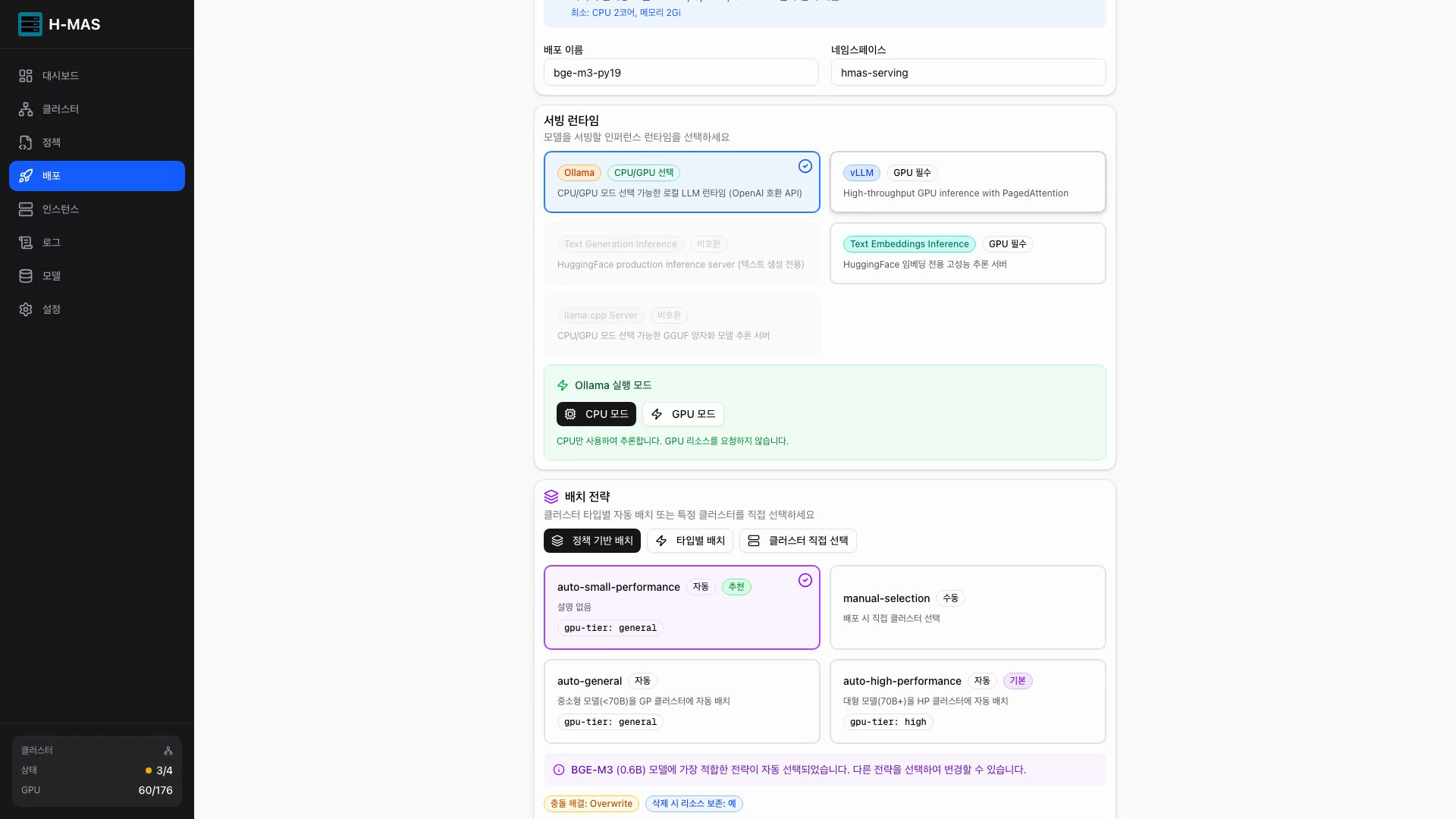Select Text Embeddings Inference runtime
Screen dimensions: 1456x819
(968, 253)
